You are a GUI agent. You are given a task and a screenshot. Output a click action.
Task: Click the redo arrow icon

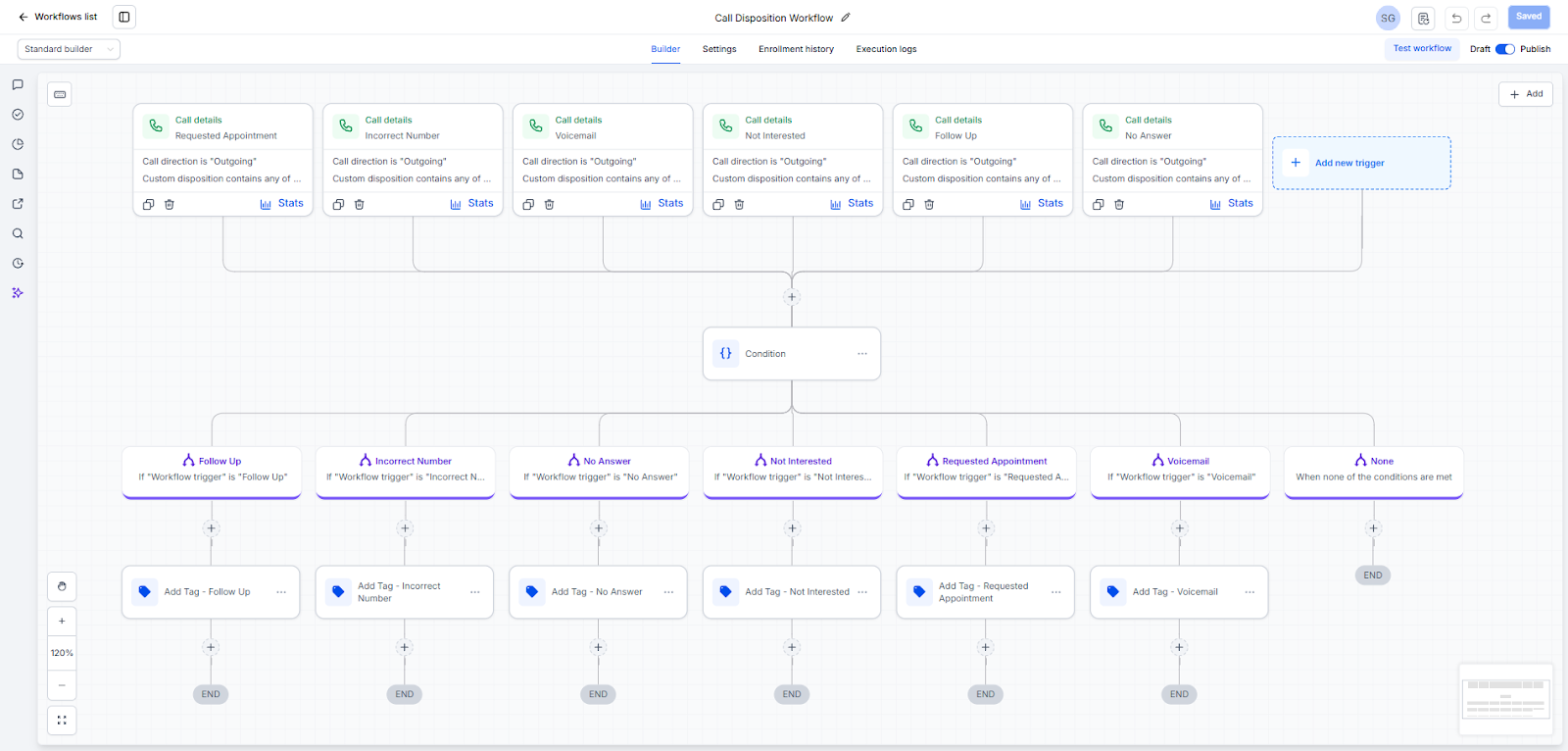tap(1487, 18)
